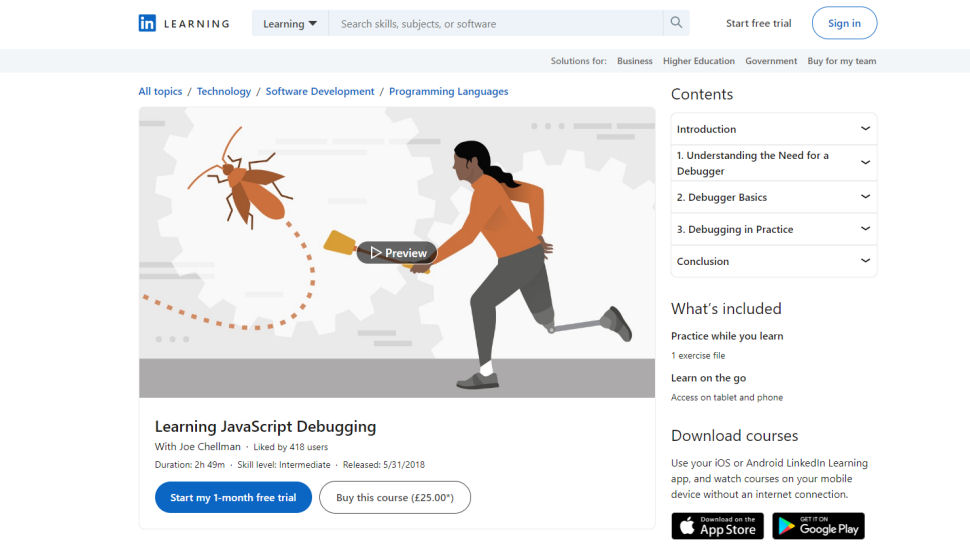Open Higher Education solutions link

pyautogui.click(x=699, y=61)
